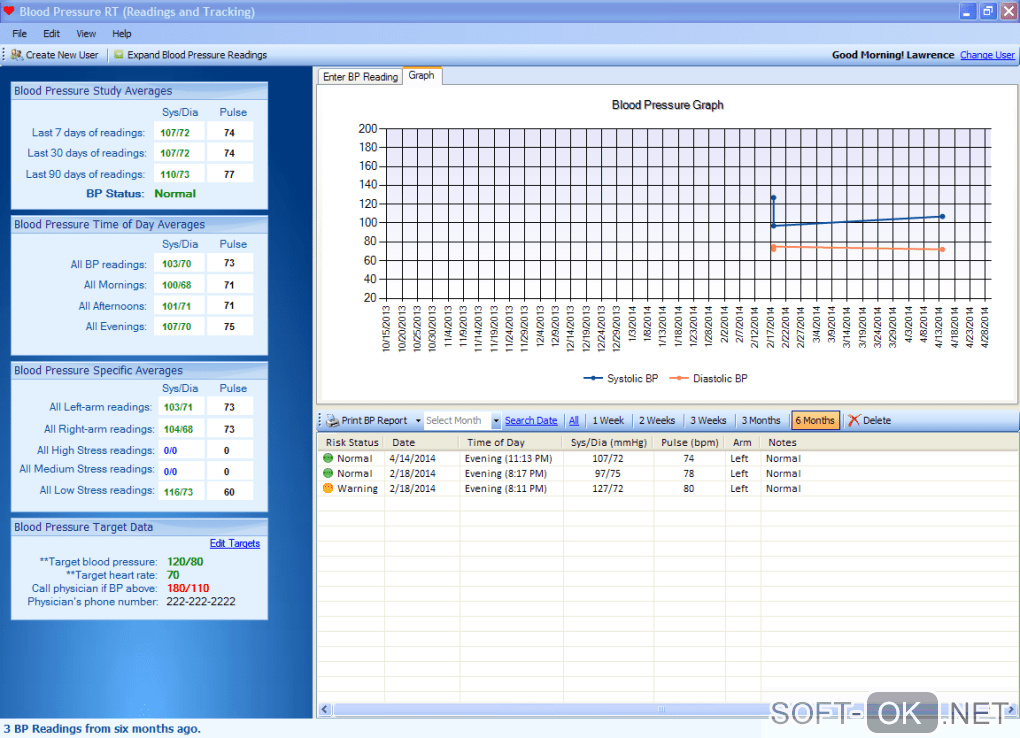Click the Change User link
This screenshot has height=738, width=1020.
tap(987, 55)
